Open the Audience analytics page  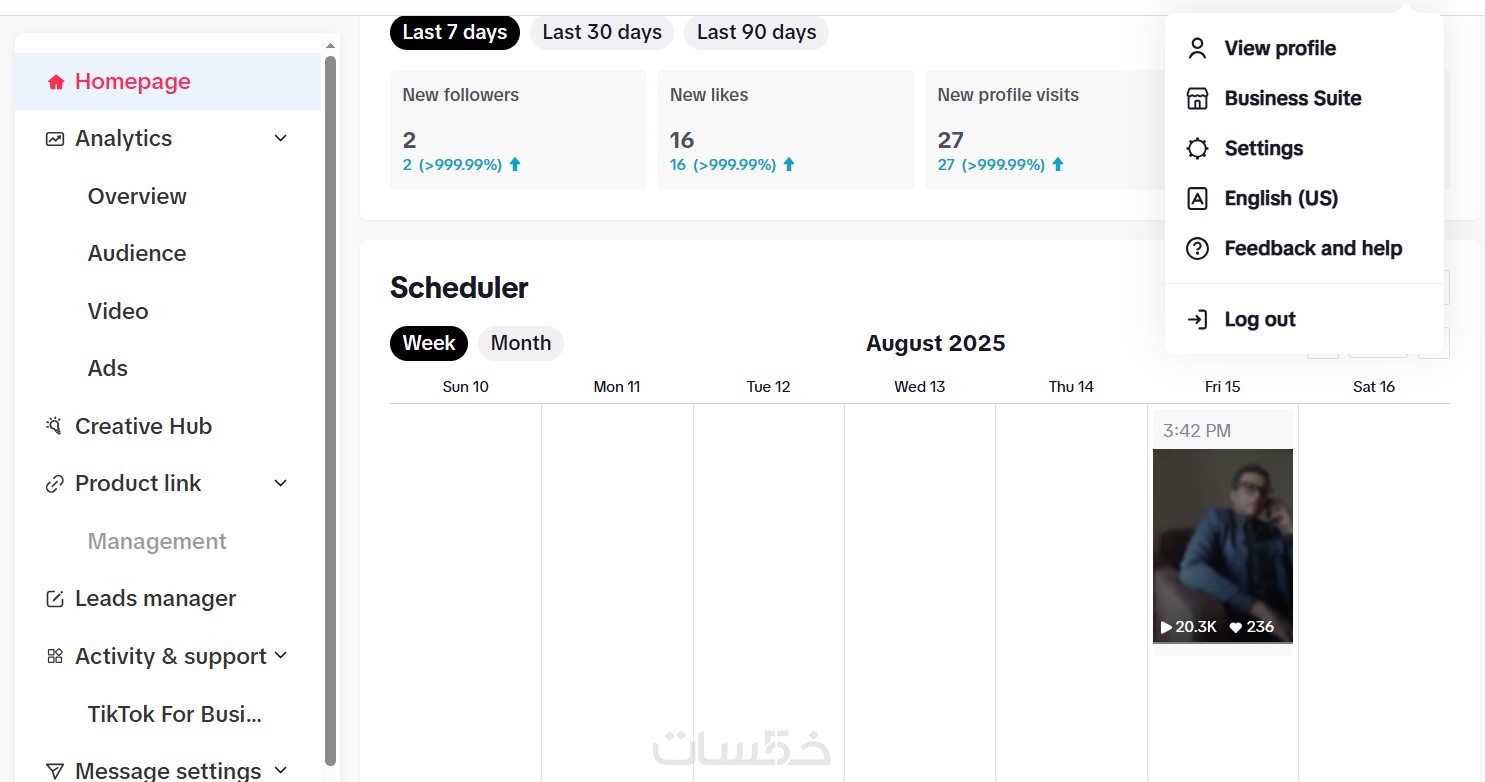point(137,254)
